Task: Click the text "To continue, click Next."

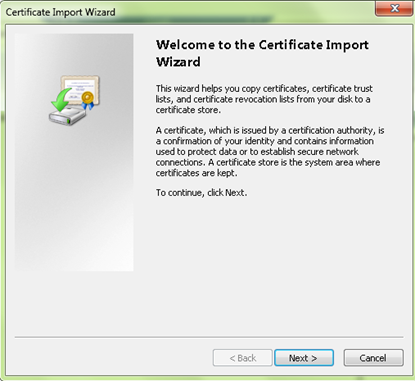Action: [202, 193]
